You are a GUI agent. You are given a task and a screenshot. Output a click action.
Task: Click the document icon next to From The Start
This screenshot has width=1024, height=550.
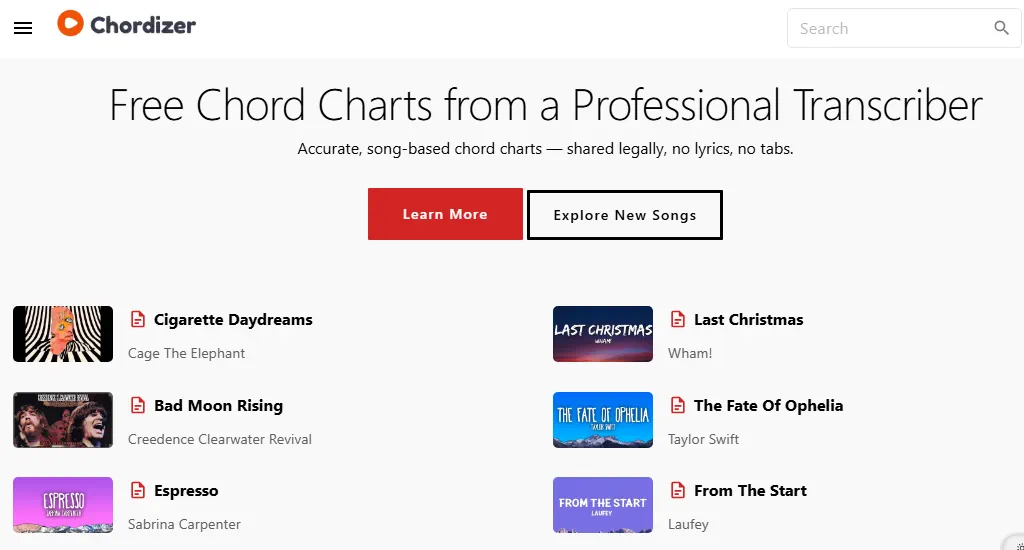678,491
